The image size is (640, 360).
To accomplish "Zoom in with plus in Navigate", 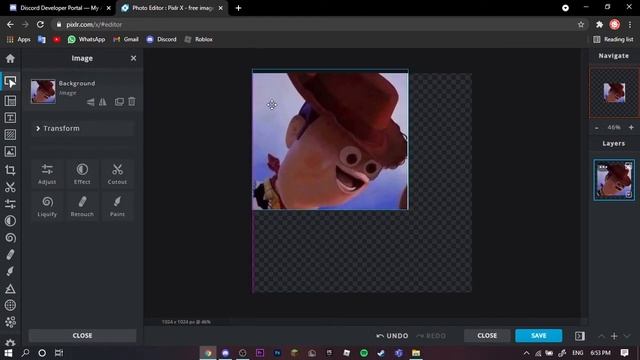I will click(631, 128).
